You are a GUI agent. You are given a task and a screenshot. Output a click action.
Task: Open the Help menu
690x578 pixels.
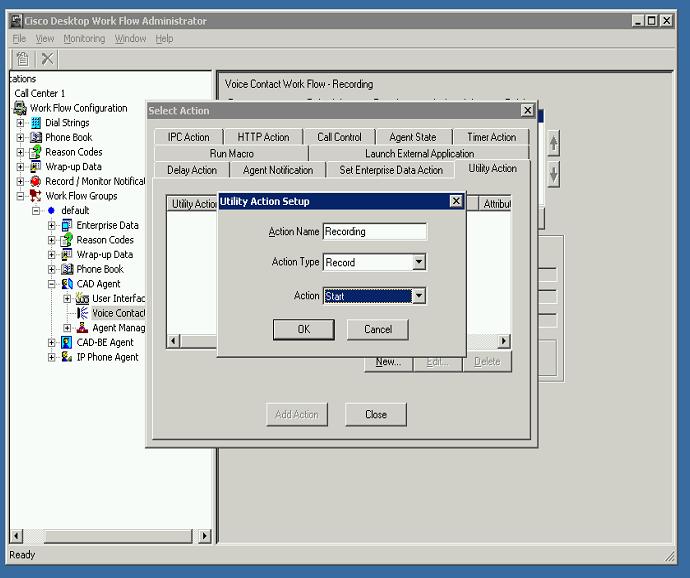pos(164,39)
